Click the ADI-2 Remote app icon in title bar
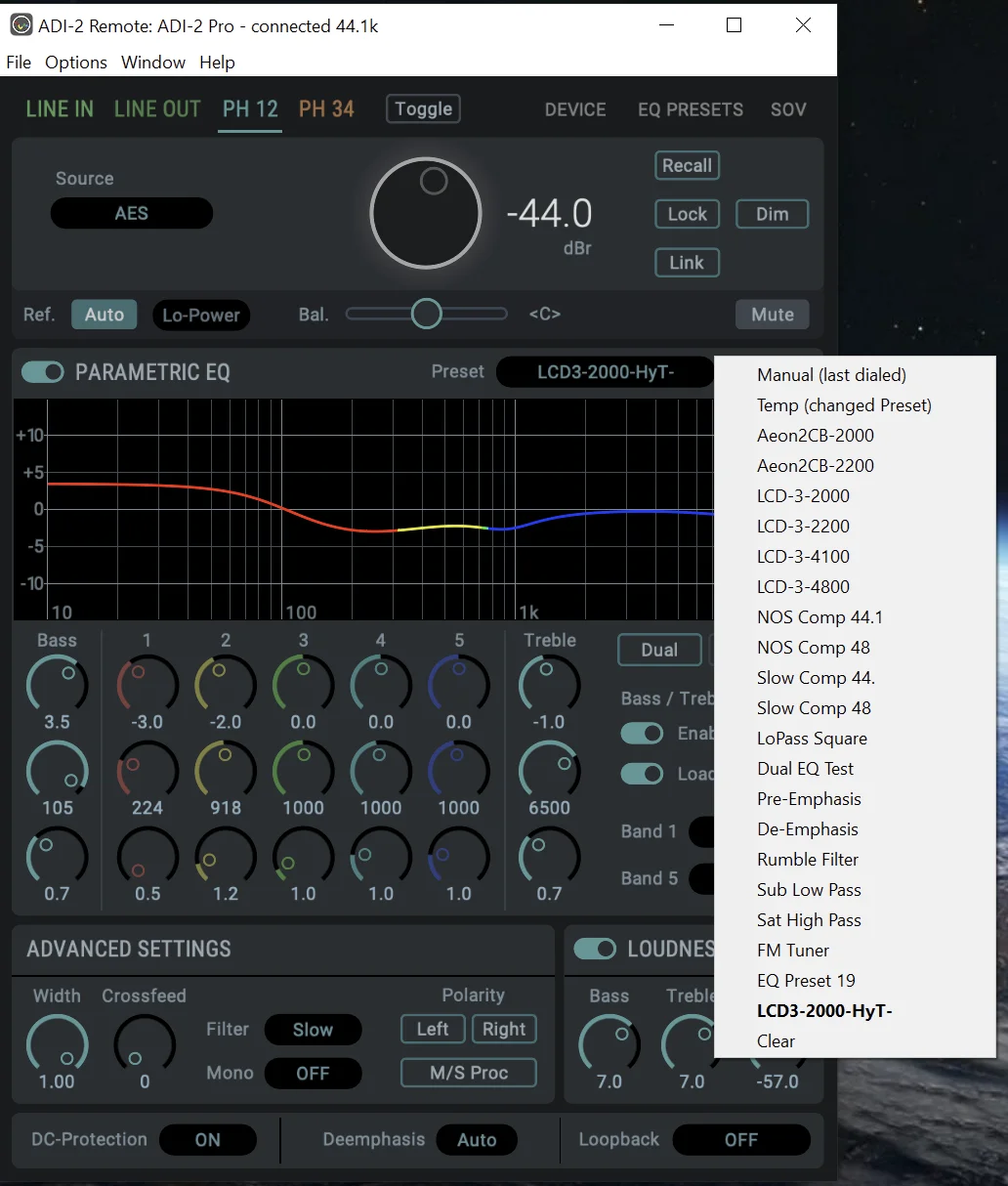 pos(21,25)
